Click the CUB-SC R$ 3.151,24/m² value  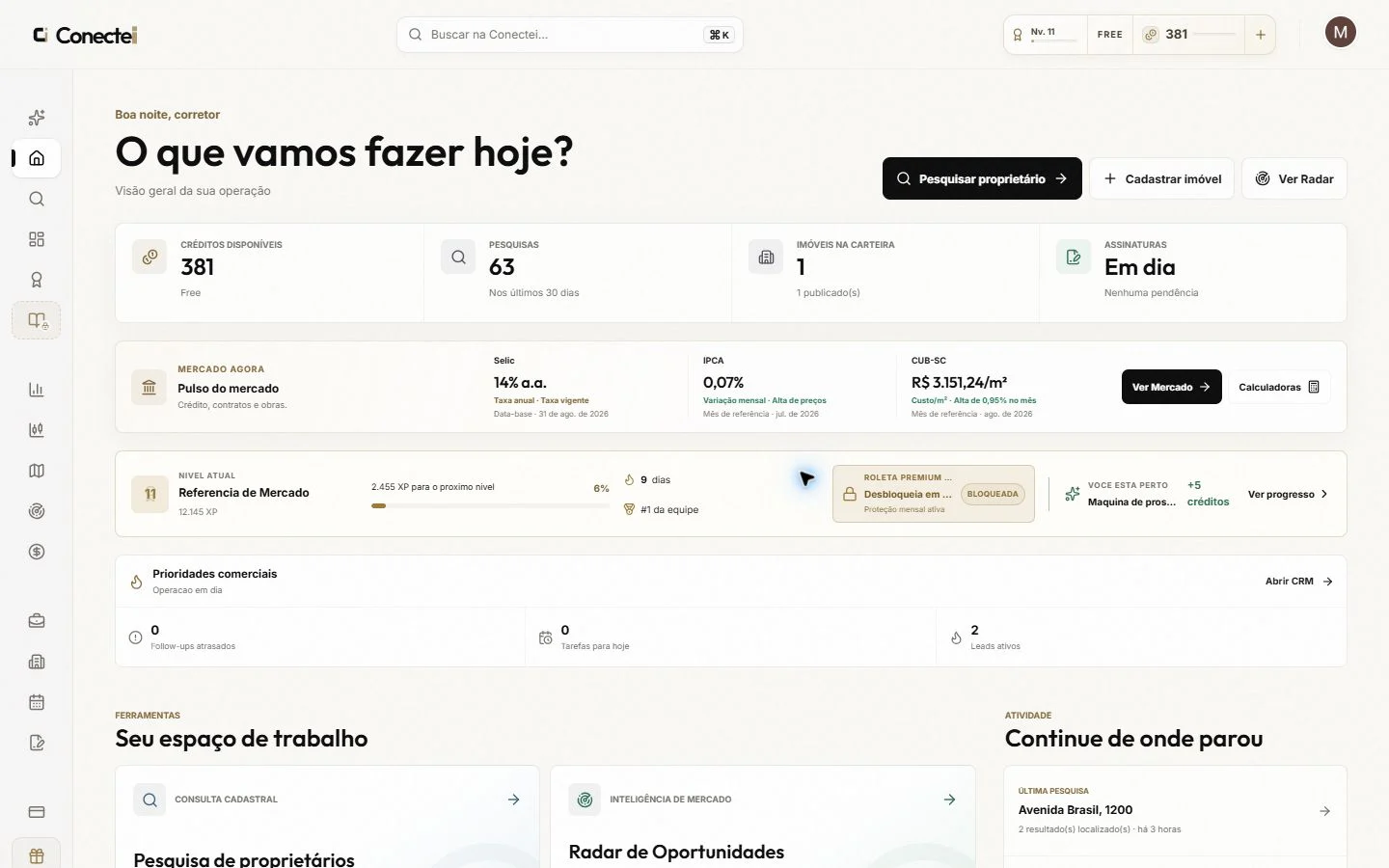pyautogui.click(x=959, y=383)
